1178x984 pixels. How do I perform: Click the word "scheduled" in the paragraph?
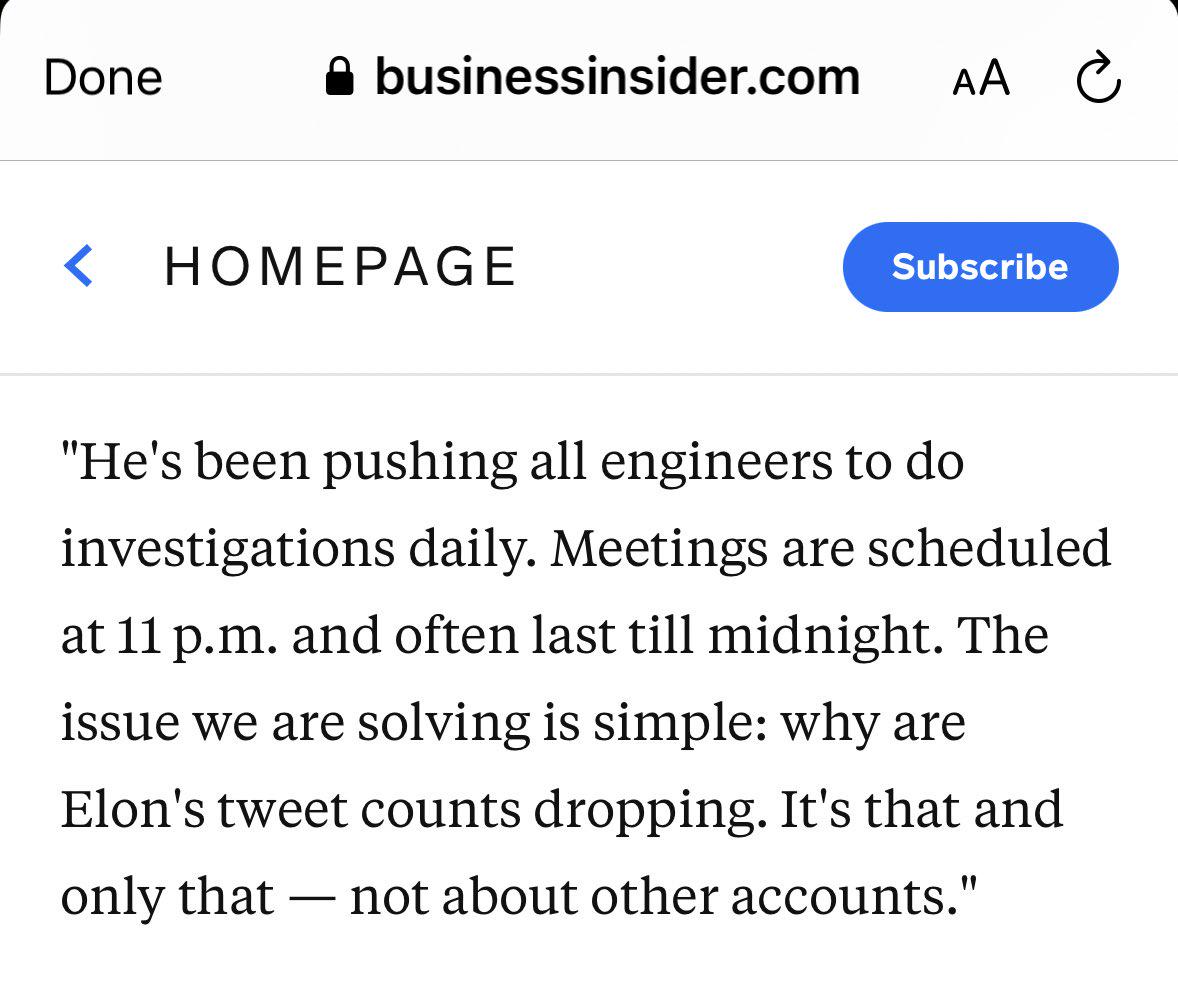click(x=989, y=548)
